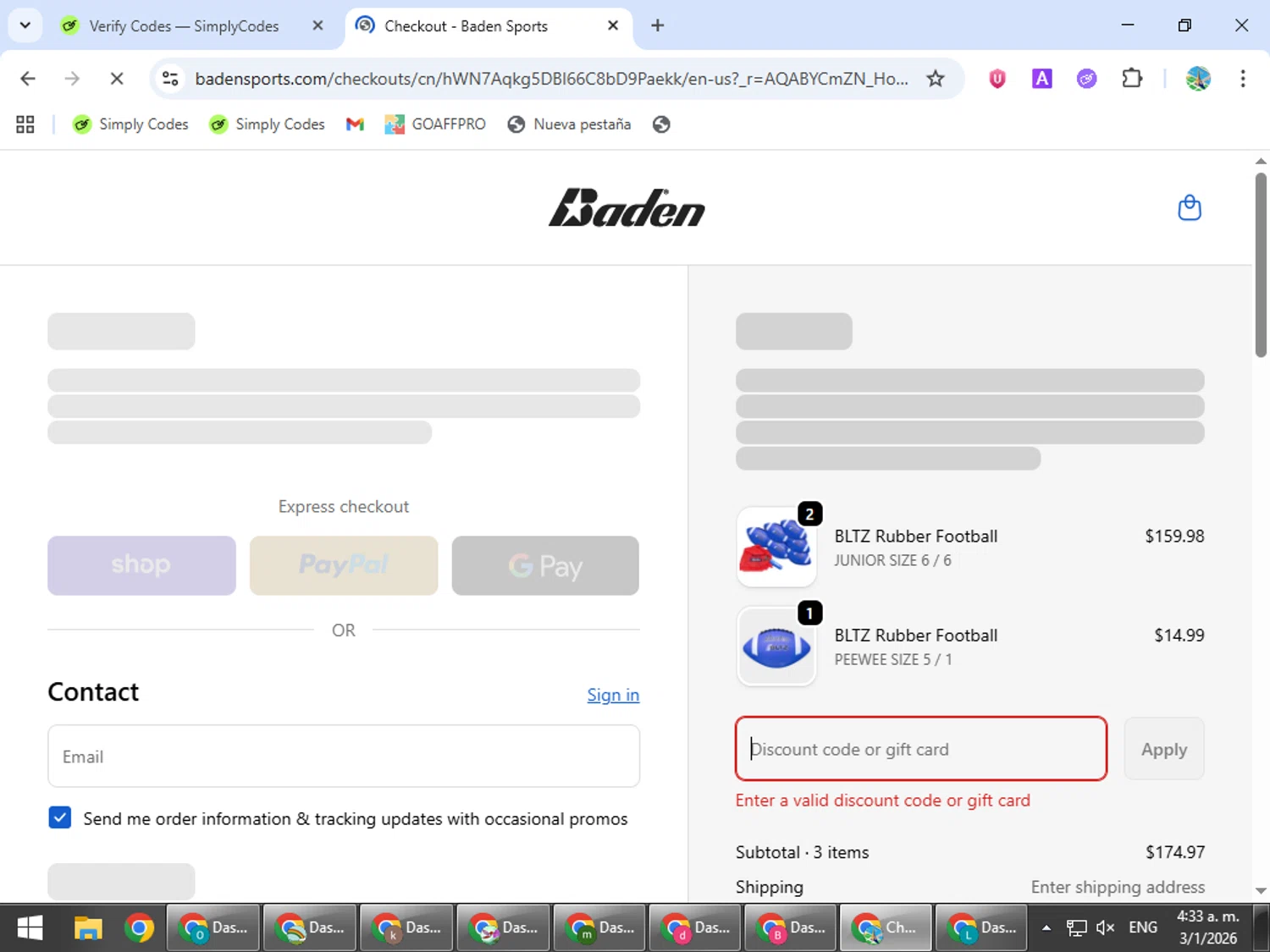
Task: Click the $159.98 price
Action: (1174, 536)
